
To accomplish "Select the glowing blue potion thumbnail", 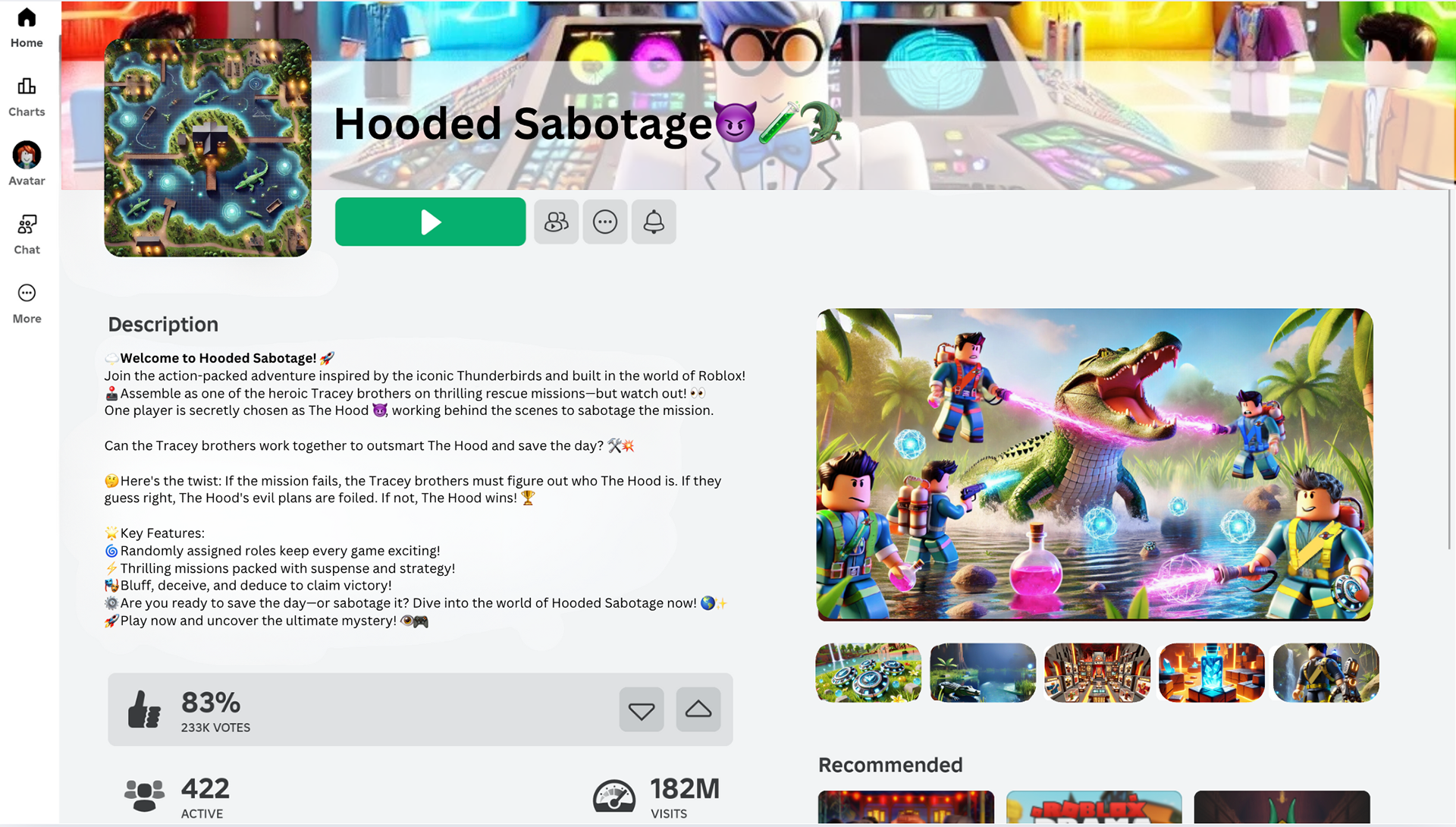I will (1212, 673).
